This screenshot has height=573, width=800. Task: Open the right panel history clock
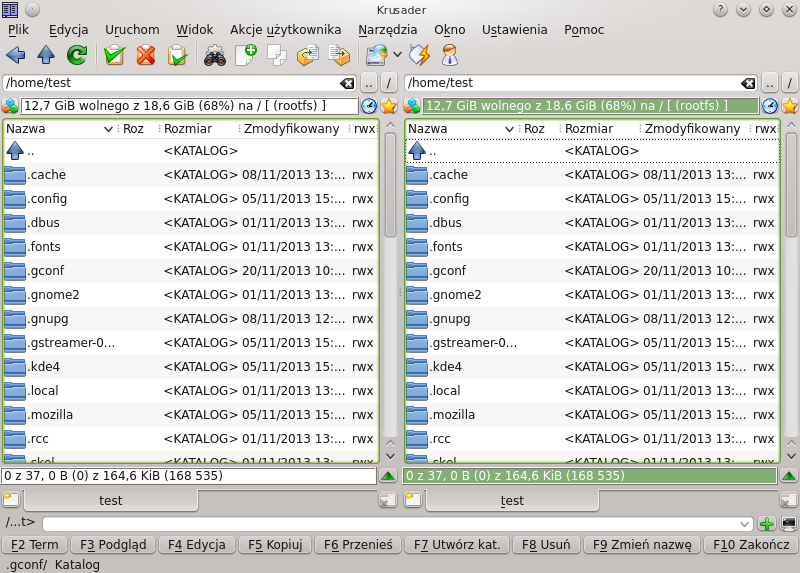pyautogui.click(x=769, y=106)
